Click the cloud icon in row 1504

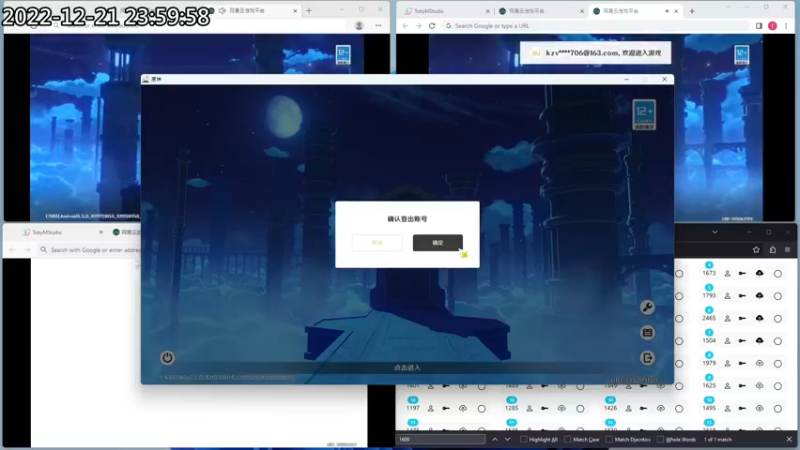760,341
